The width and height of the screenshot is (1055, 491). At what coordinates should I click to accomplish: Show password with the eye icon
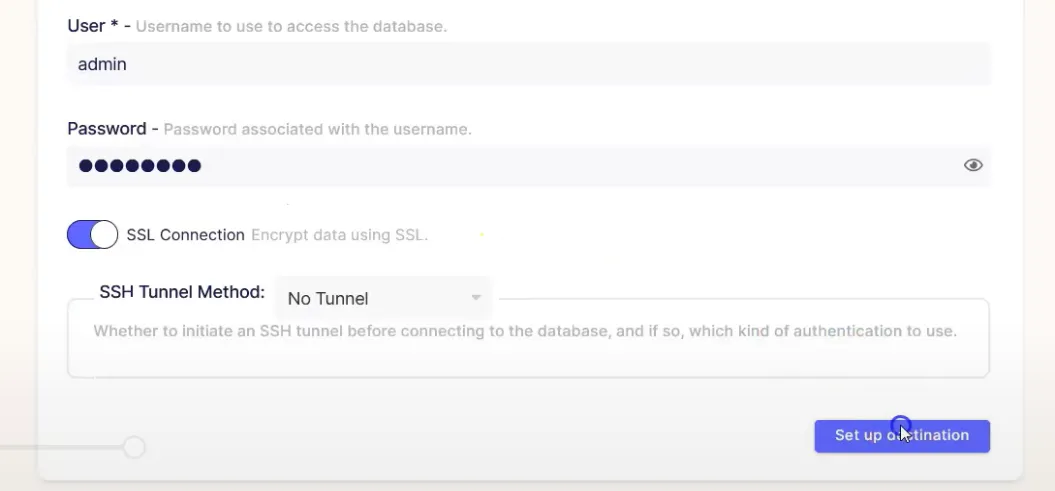point(973,165)
